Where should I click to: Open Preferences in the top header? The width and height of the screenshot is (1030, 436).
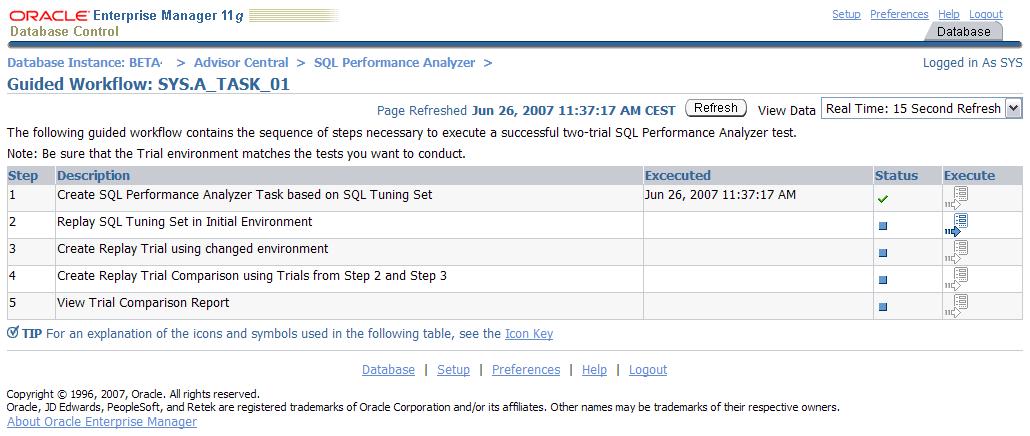899,14
